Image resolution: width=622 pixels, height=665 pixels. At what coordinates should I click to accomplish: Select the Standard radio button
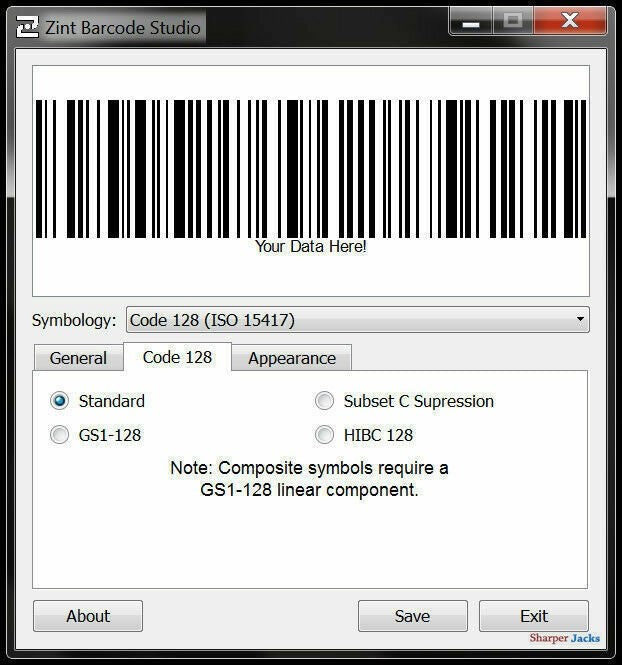tap(60, 401)
